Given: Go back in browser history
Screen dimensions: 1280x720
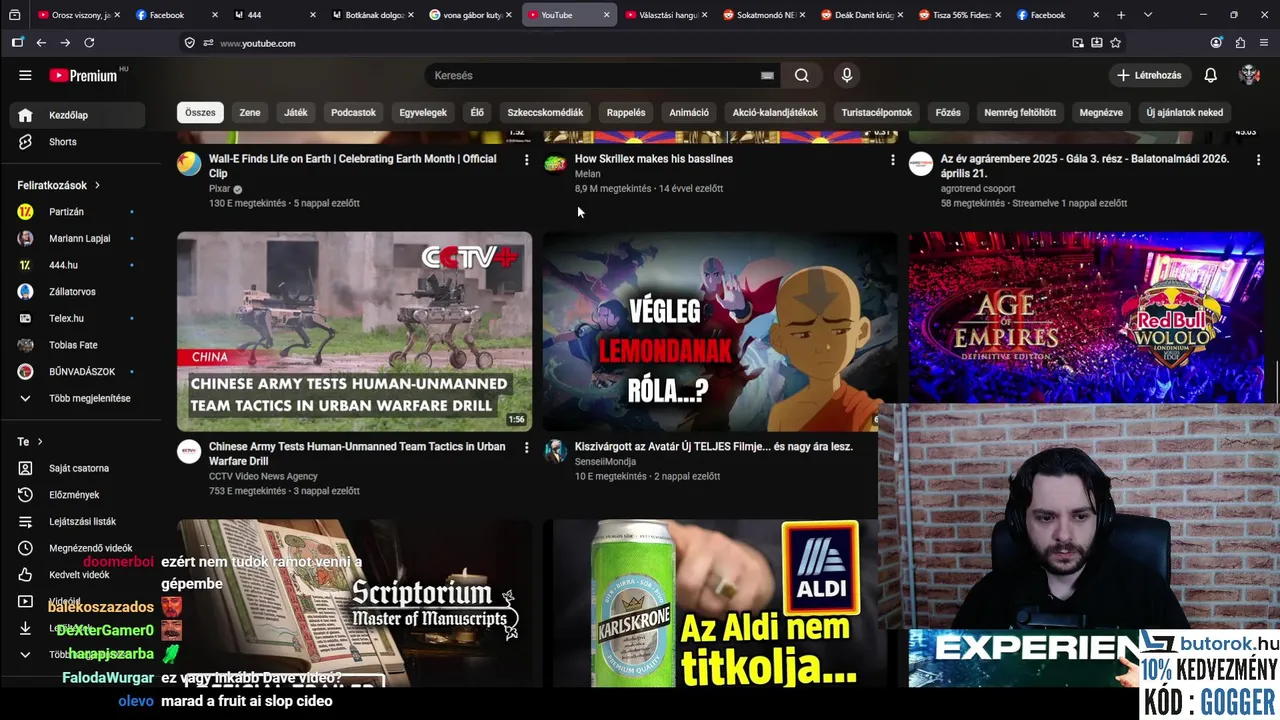Looking at the screenshot, I should click(41, 43).
